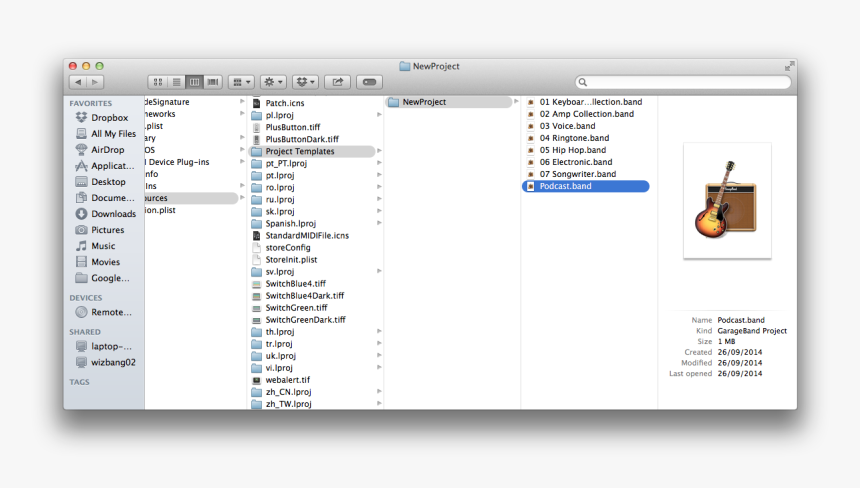Viewport: 860px width, 488px height.
Task: Select 04 Ringtone.band project
Action: point(568,138)
